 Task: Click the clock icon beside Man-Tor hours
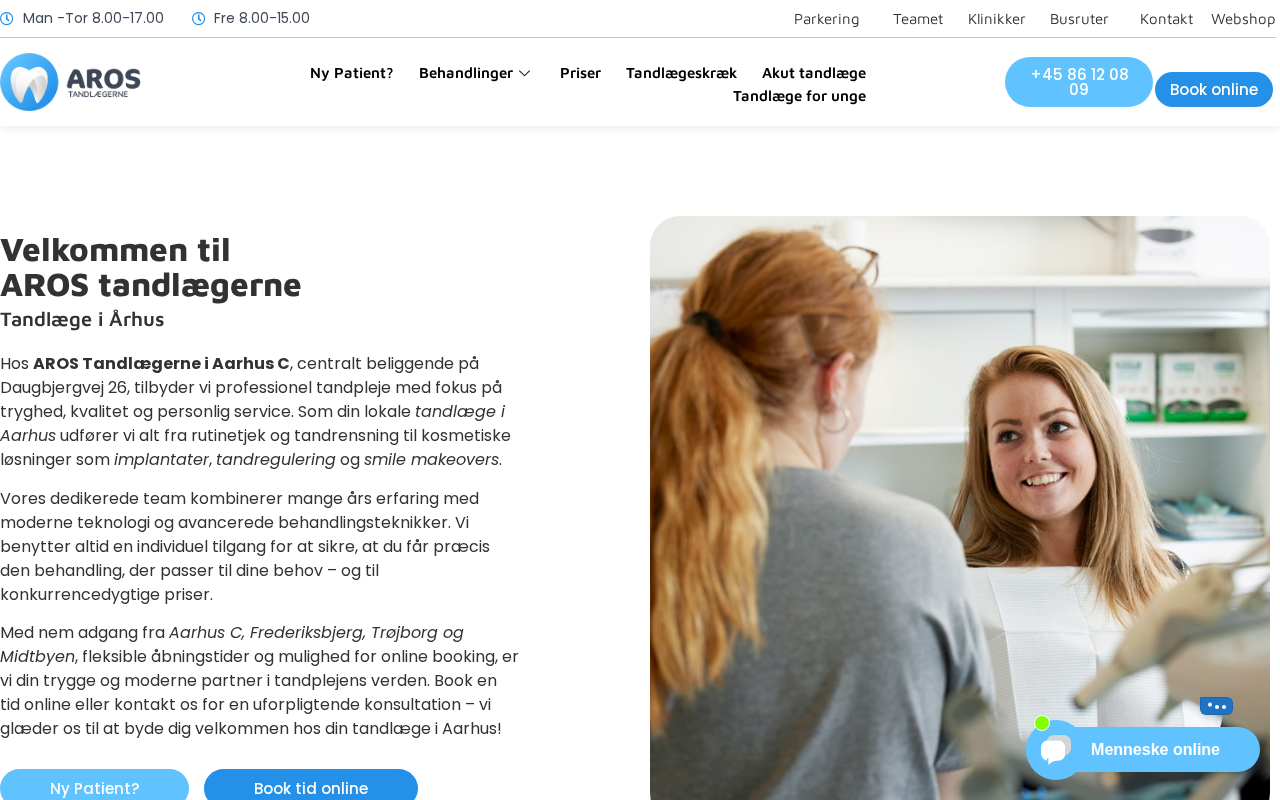click(x=6, y=18)
